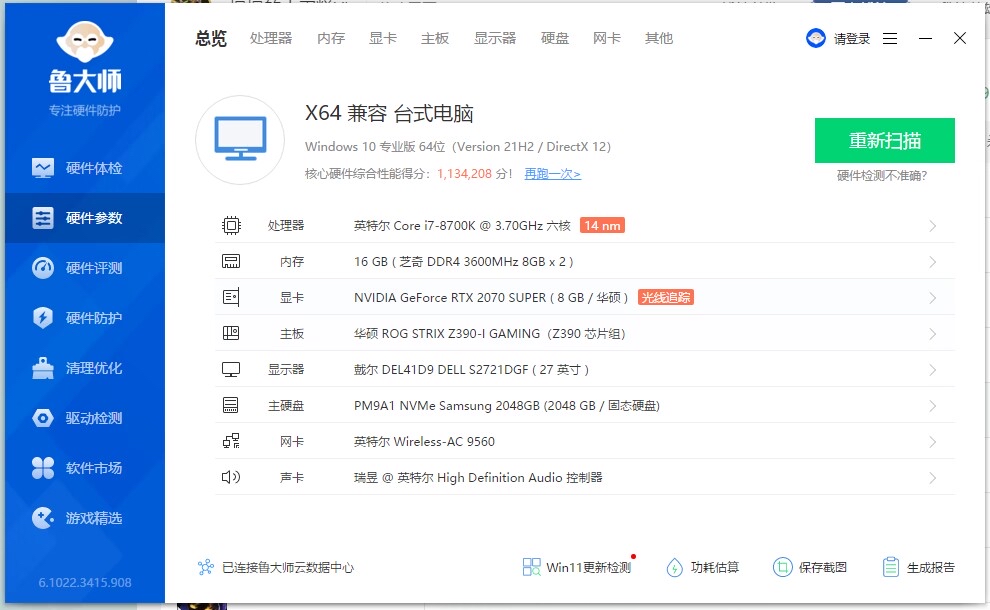Switch to the 内存 tab
The image size is (990, 610).
[x=330, y=38]
